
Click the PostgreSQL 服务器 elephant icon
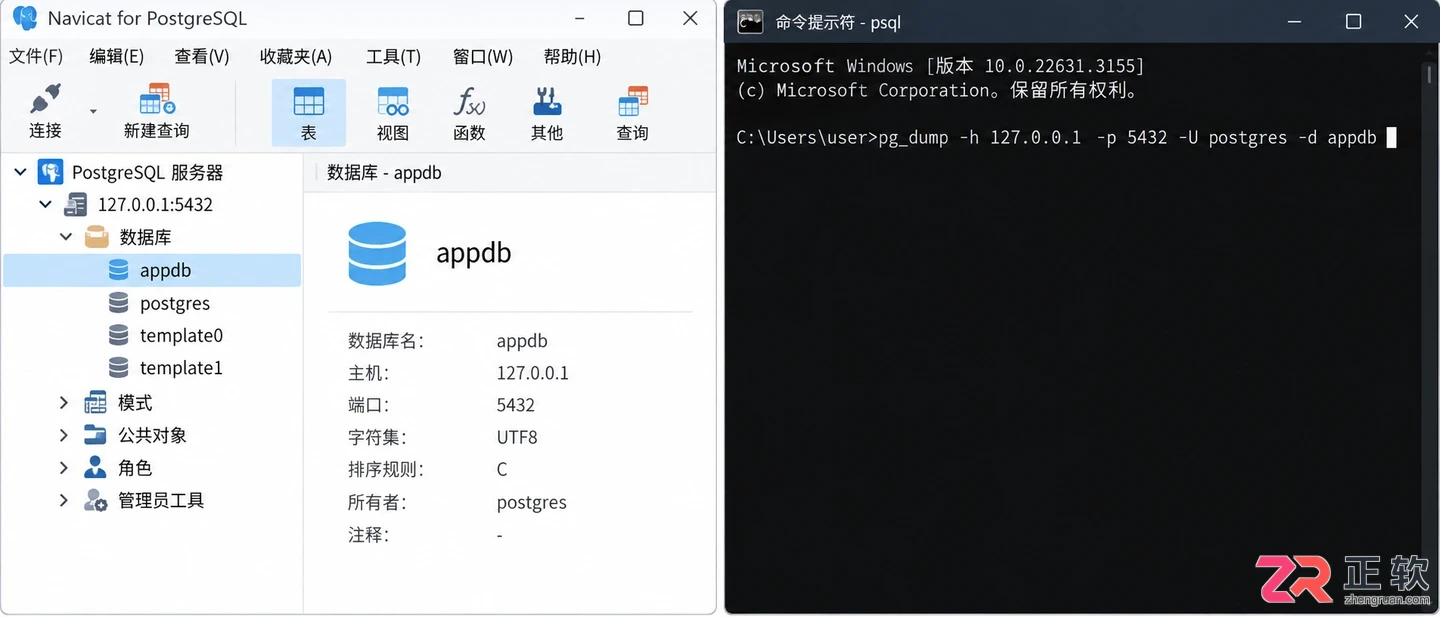coord(50,172)
